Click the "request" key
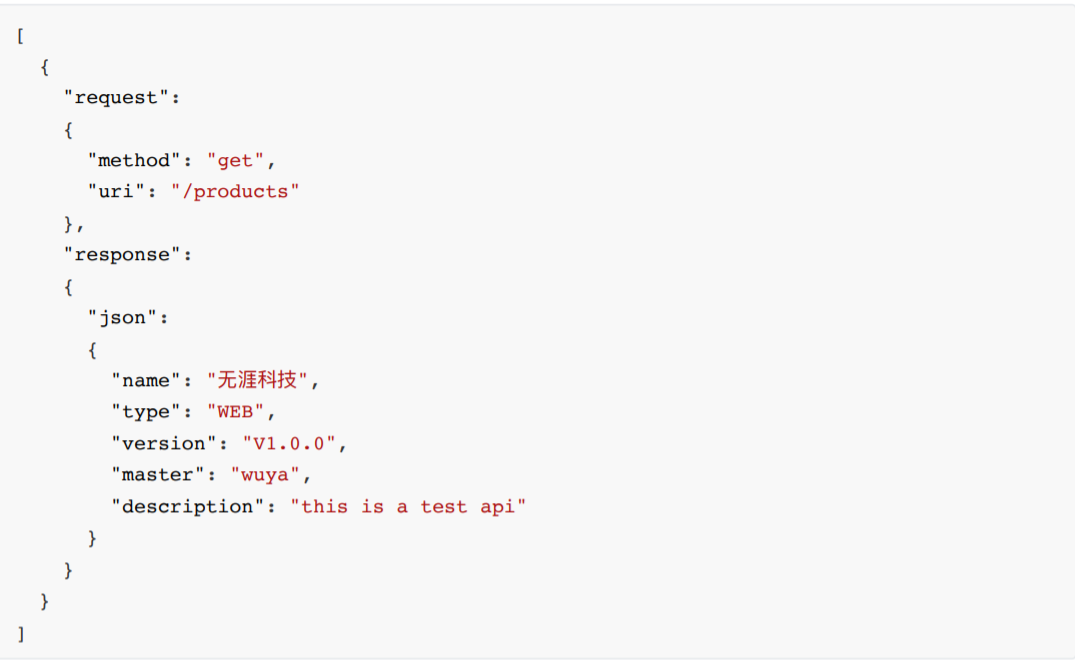 (116, 98)
